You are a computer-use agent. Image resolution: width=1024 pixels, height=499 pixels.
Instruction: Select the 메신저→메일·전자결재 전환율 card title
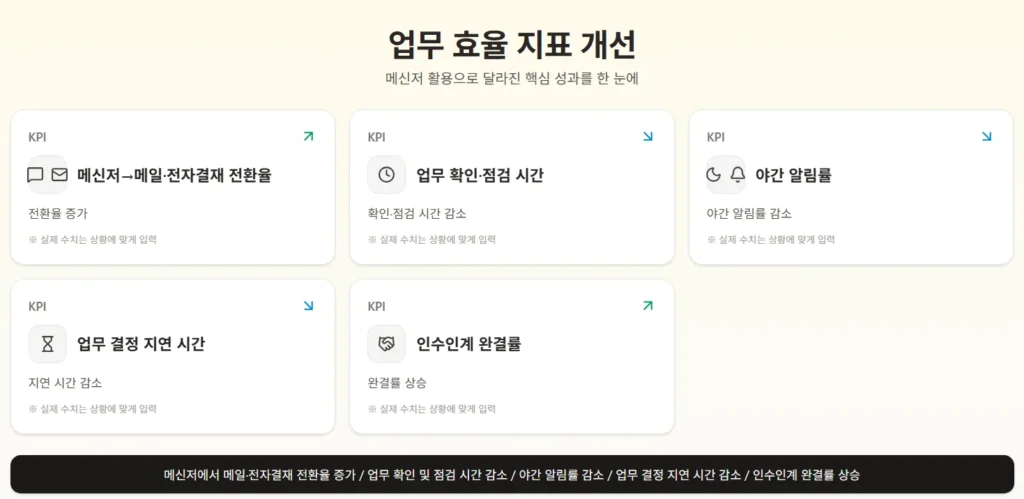pyautogui.click(x=174, y=175)
